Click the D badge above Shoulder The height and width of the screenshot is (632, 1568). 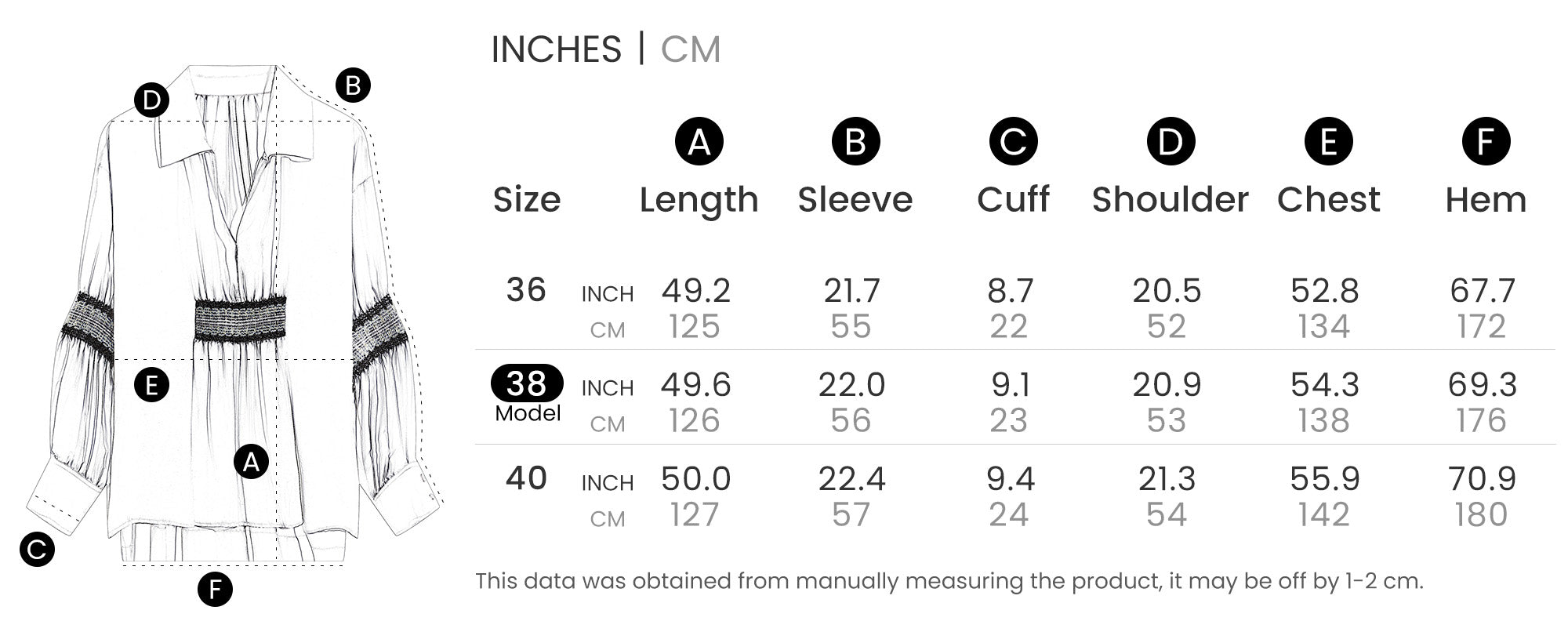[x=1171, y=142]
